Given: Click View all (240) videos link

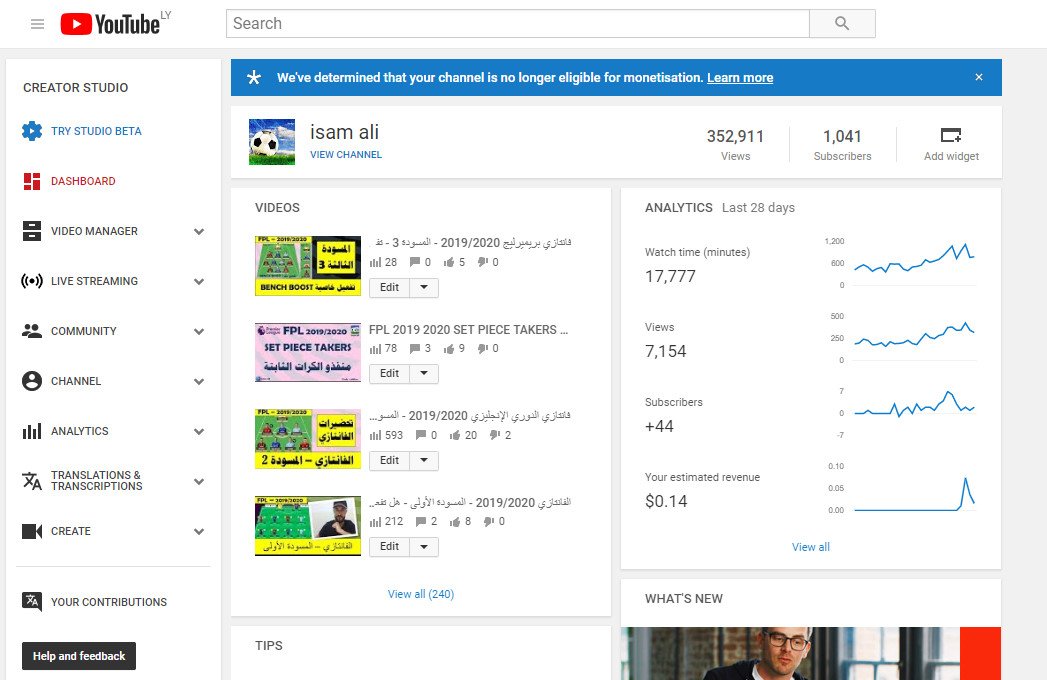Looking at the screenshot, I should [x=421, y=594].
